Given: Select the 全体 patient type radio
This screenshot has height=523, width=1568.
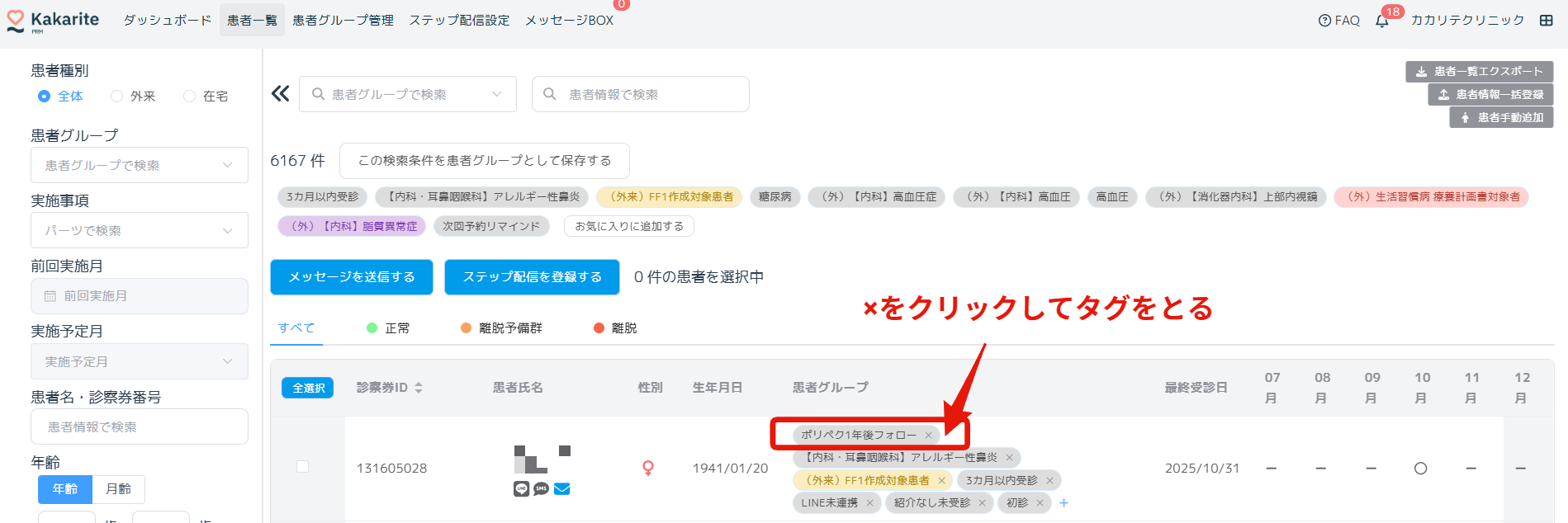Looking at the screenshot, I should pos(44,96).
